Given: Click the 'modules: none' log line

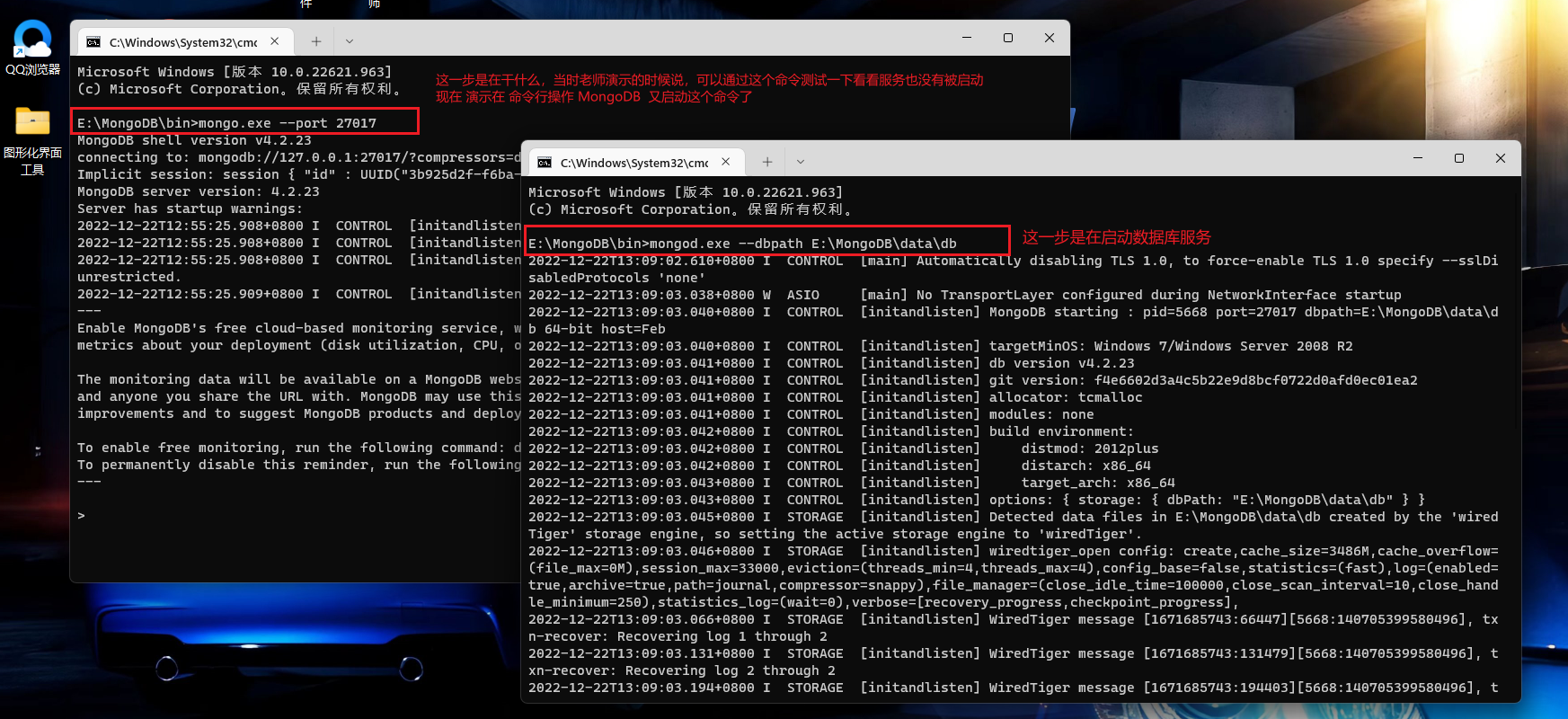Looking at the screenshot, I should click(811, 414).
